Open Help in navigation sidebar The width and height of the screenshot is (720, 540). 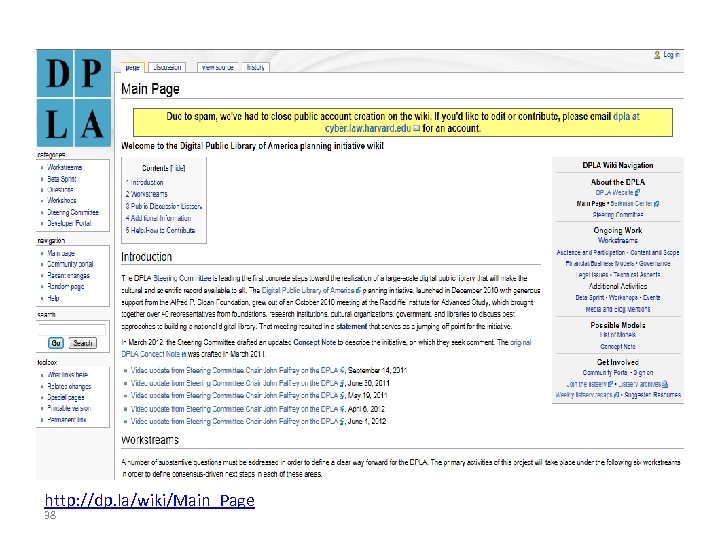click(x=53, y=298)
